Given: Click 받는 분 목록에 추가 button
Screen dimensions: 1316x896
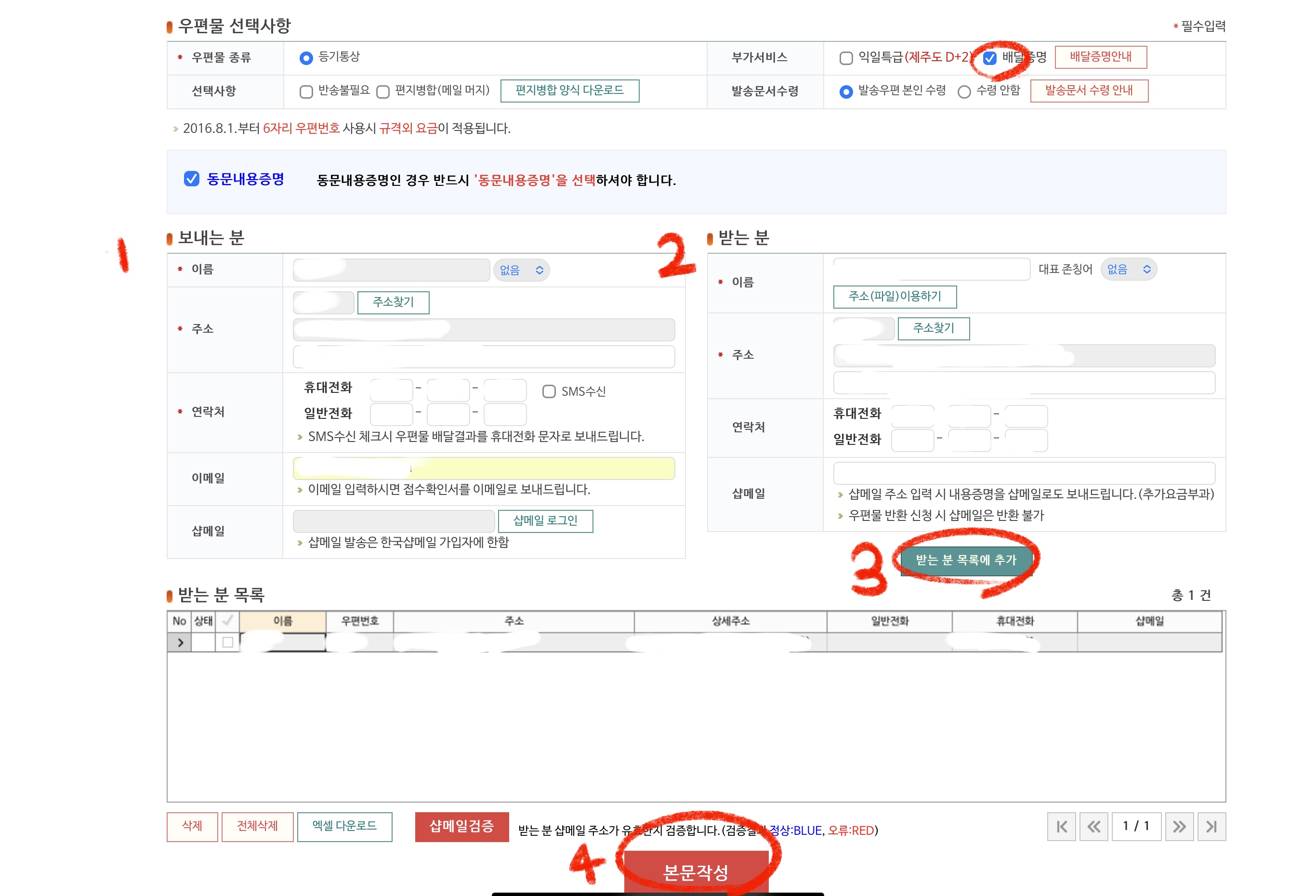Looking at the screenshot, I should (966, 560).
